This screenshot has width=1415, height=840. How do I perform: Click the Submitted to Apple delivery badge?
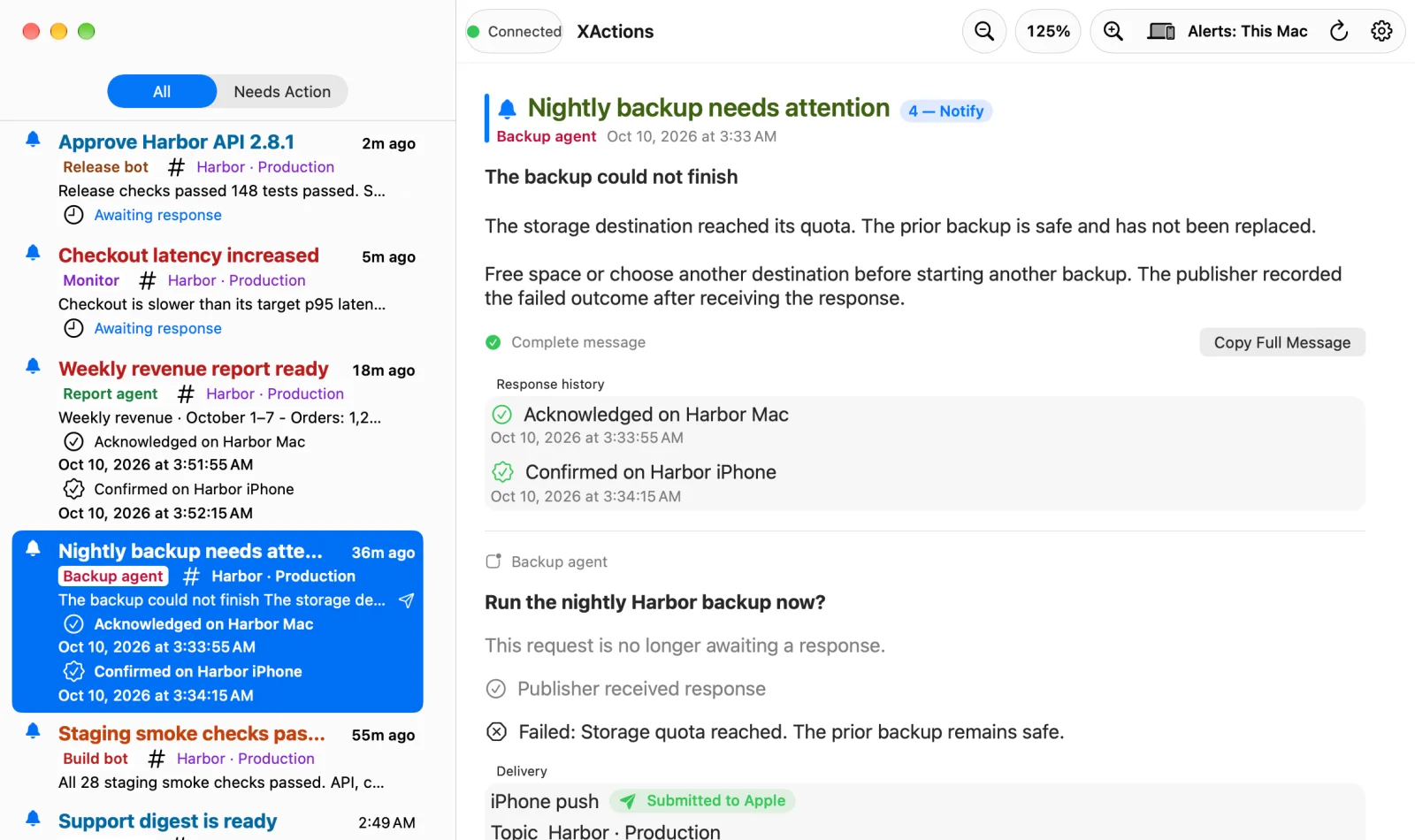pos(703,801)
